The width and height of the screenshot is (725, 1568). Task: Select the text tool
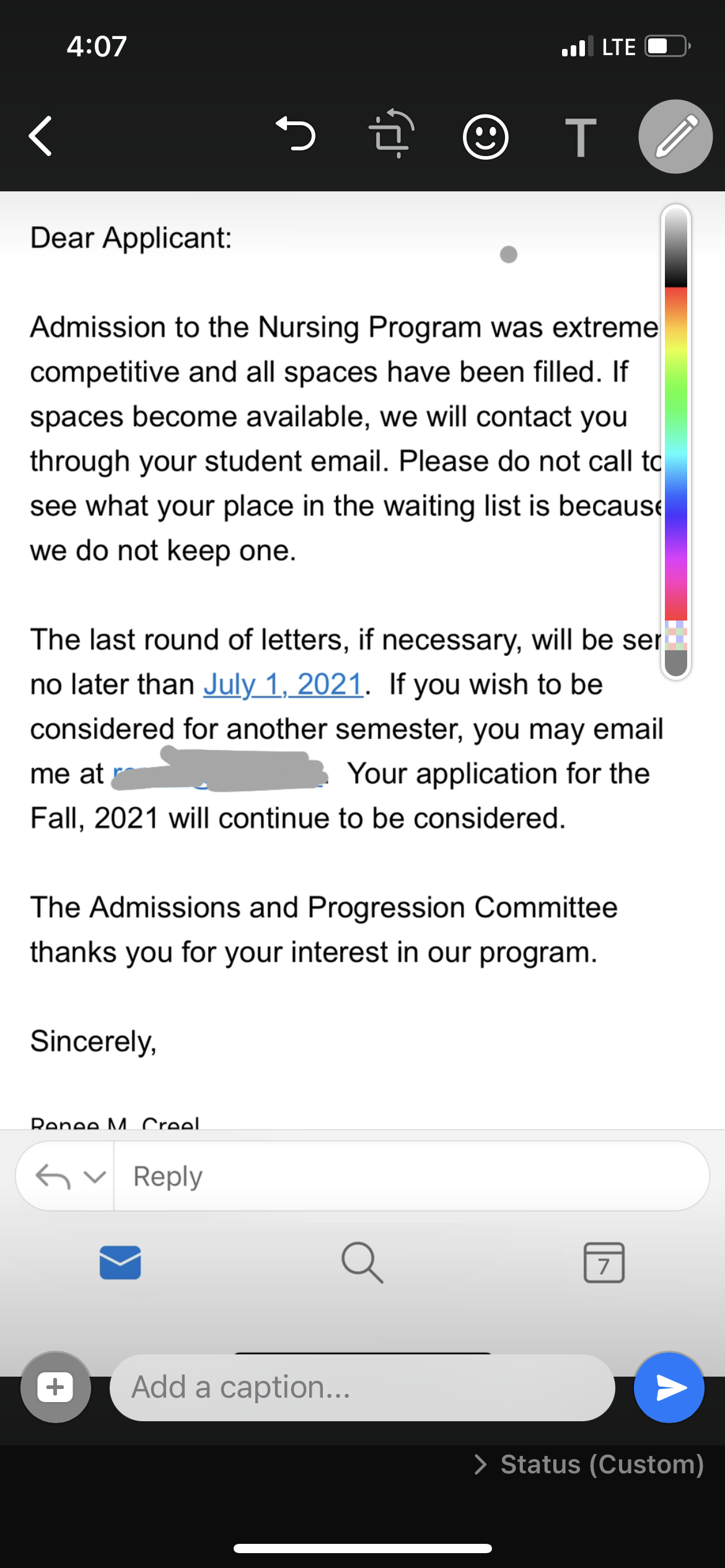(581, 137)
